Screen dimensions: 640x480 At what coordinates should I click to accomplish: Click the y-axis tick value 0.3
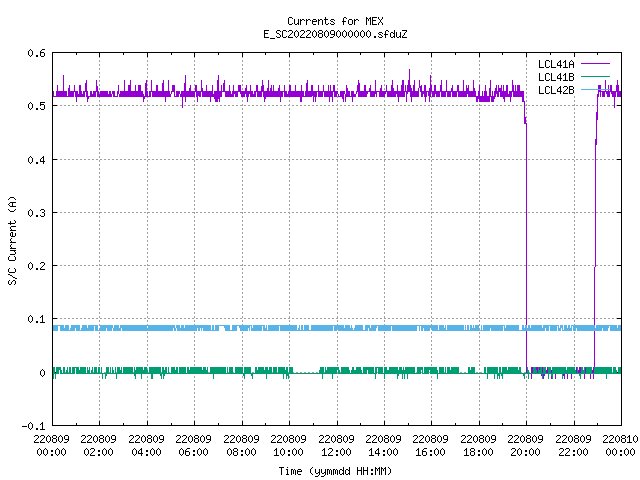click(36, 213)
